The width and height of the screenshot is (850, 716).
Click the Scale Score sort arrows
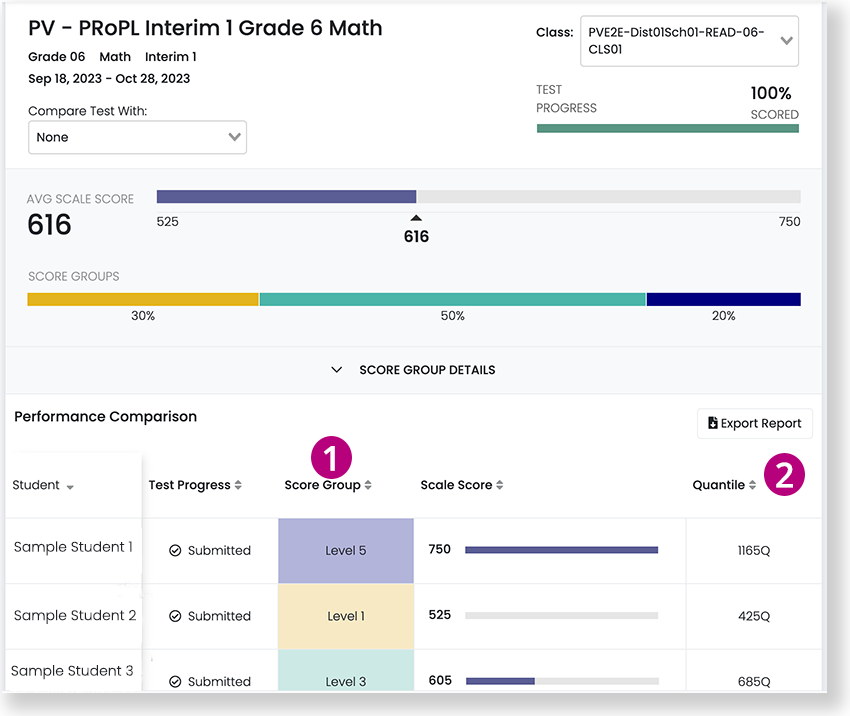500,486
